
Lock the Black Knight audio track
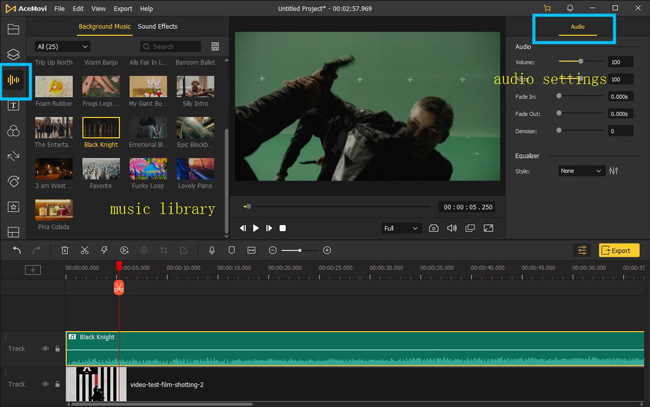pos(58,349)
